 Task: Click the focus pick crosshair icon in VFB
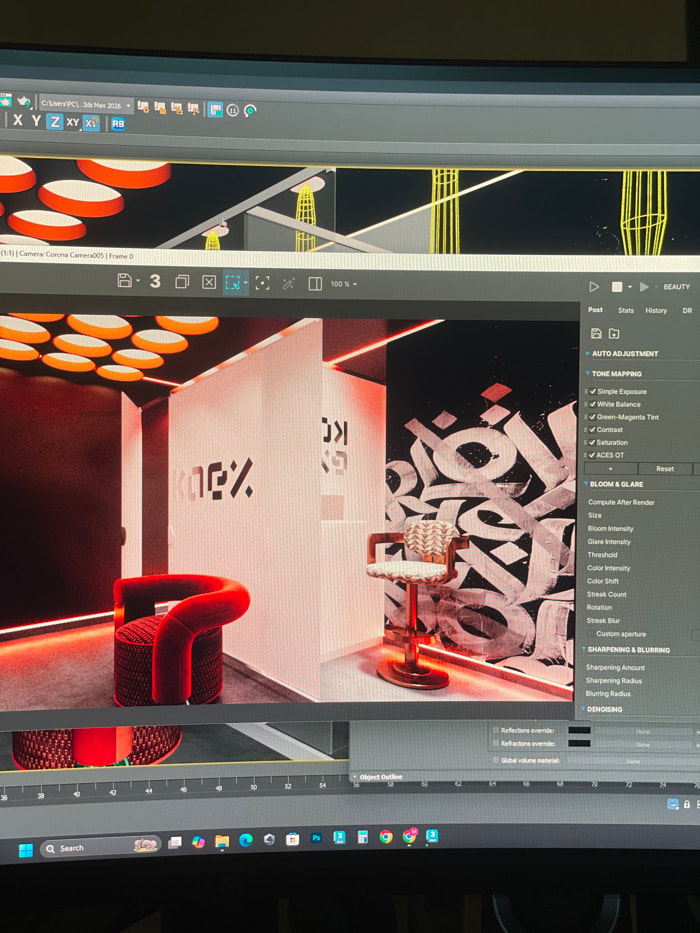262,283
